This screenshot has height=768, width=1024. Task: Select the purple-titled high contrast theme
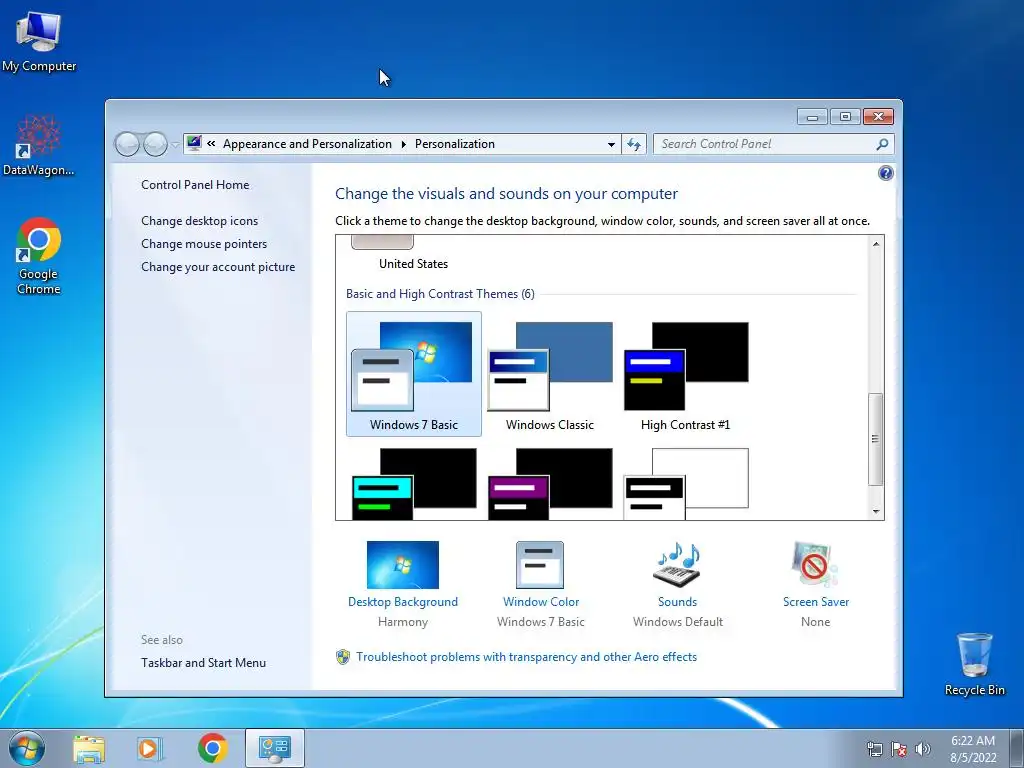(550, 484)
